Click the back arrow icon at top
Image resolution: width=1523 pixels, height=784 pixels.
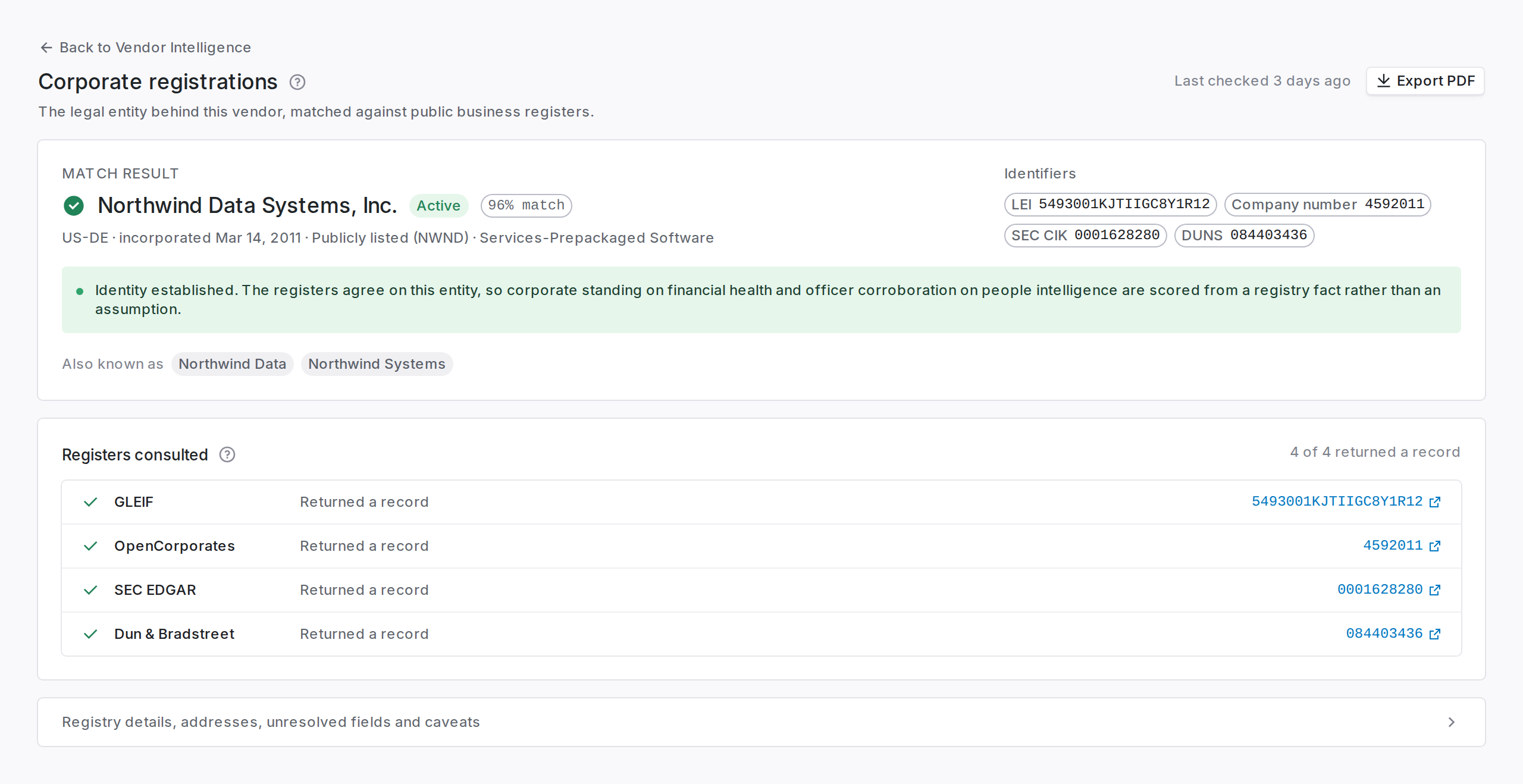tap(46, 48)
